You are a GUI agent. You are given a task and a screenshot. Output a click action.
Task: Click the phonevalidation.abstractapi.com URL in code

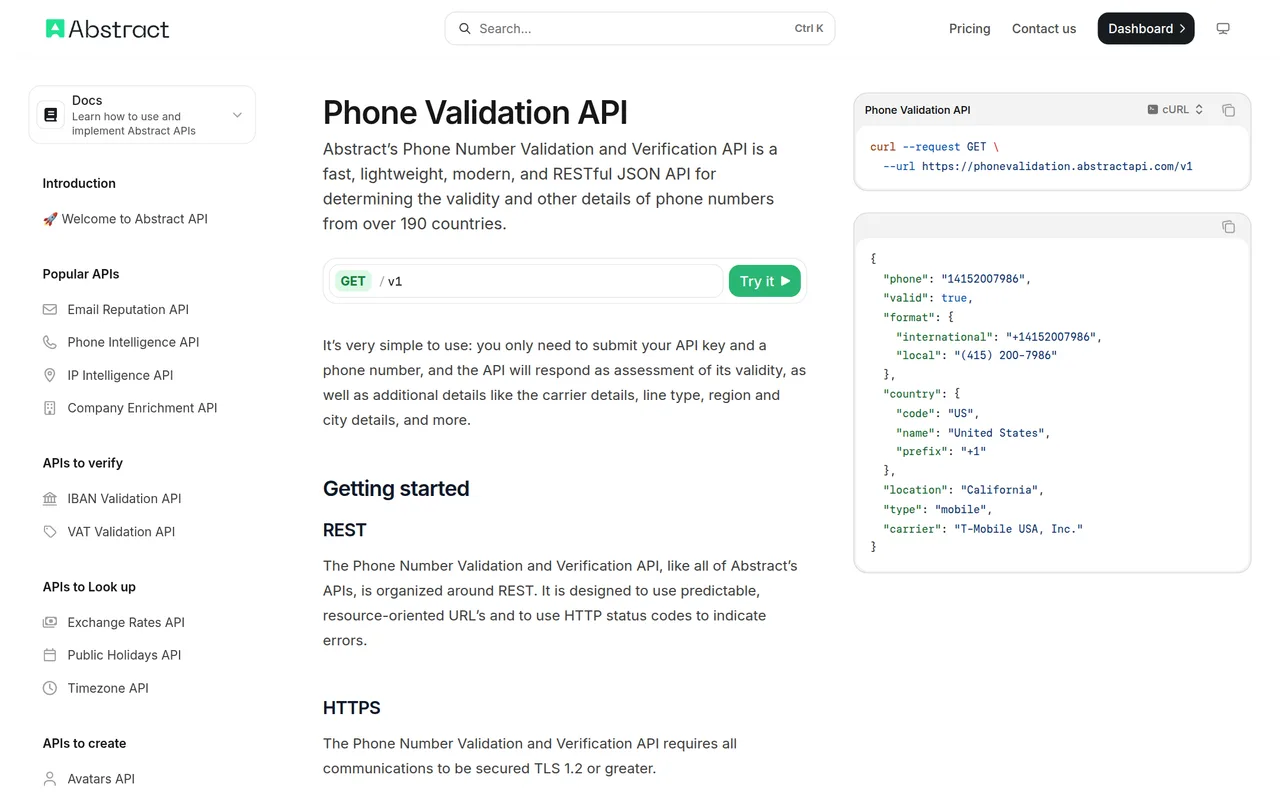1057,167
